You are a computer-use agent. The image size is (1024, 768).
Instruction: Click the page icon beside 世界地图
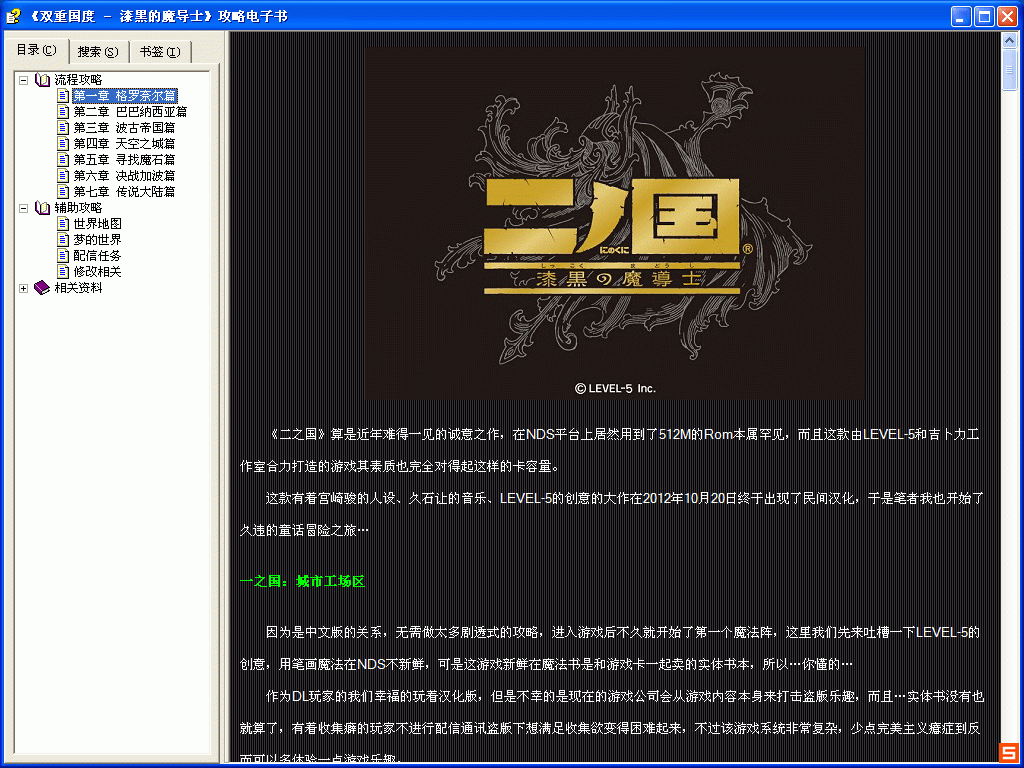click(63, 224)
